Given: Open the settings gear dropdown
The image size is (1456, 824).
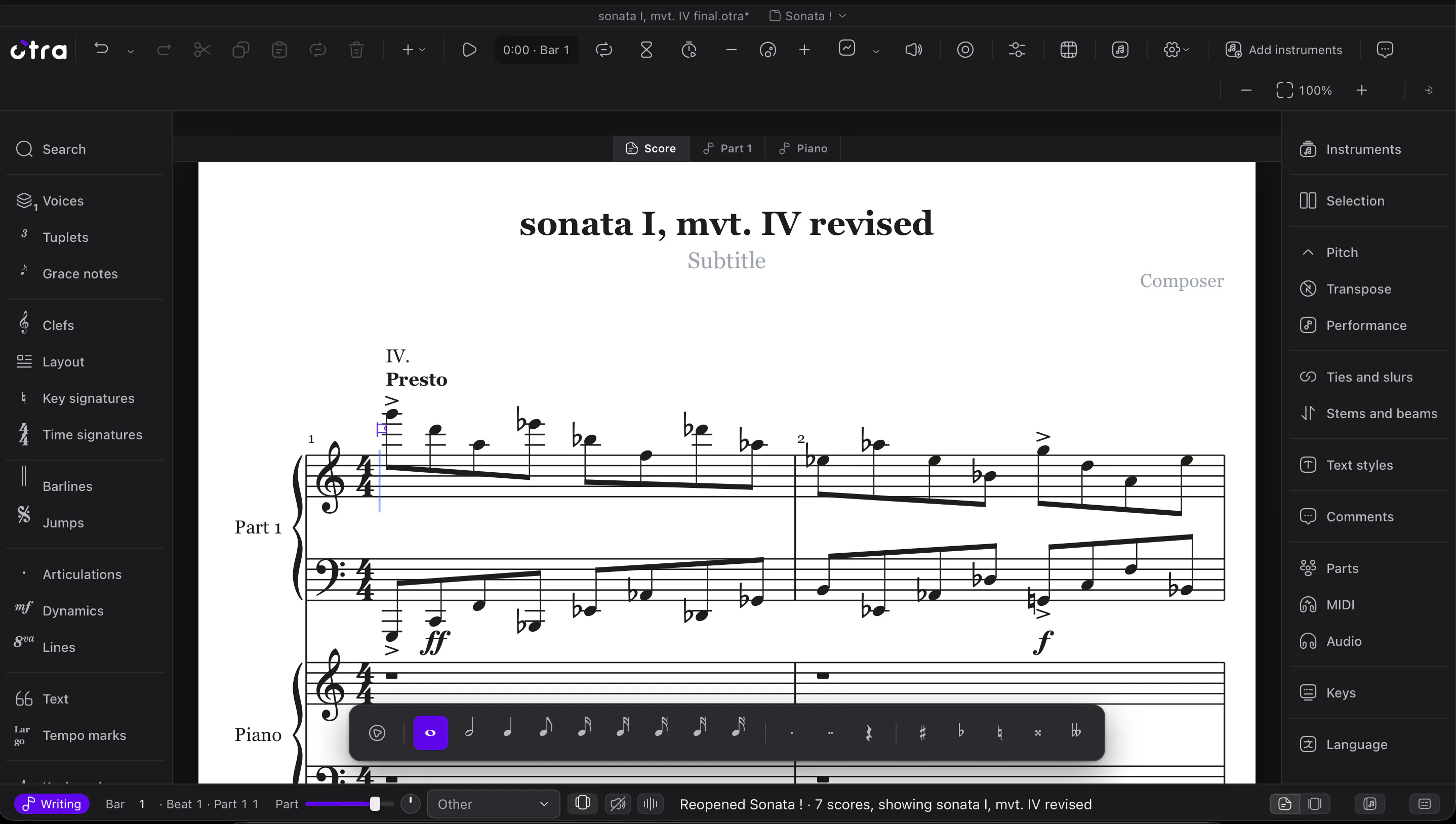Looking at the screenshot, I should pyautogui.click(x=1176, y=50).
